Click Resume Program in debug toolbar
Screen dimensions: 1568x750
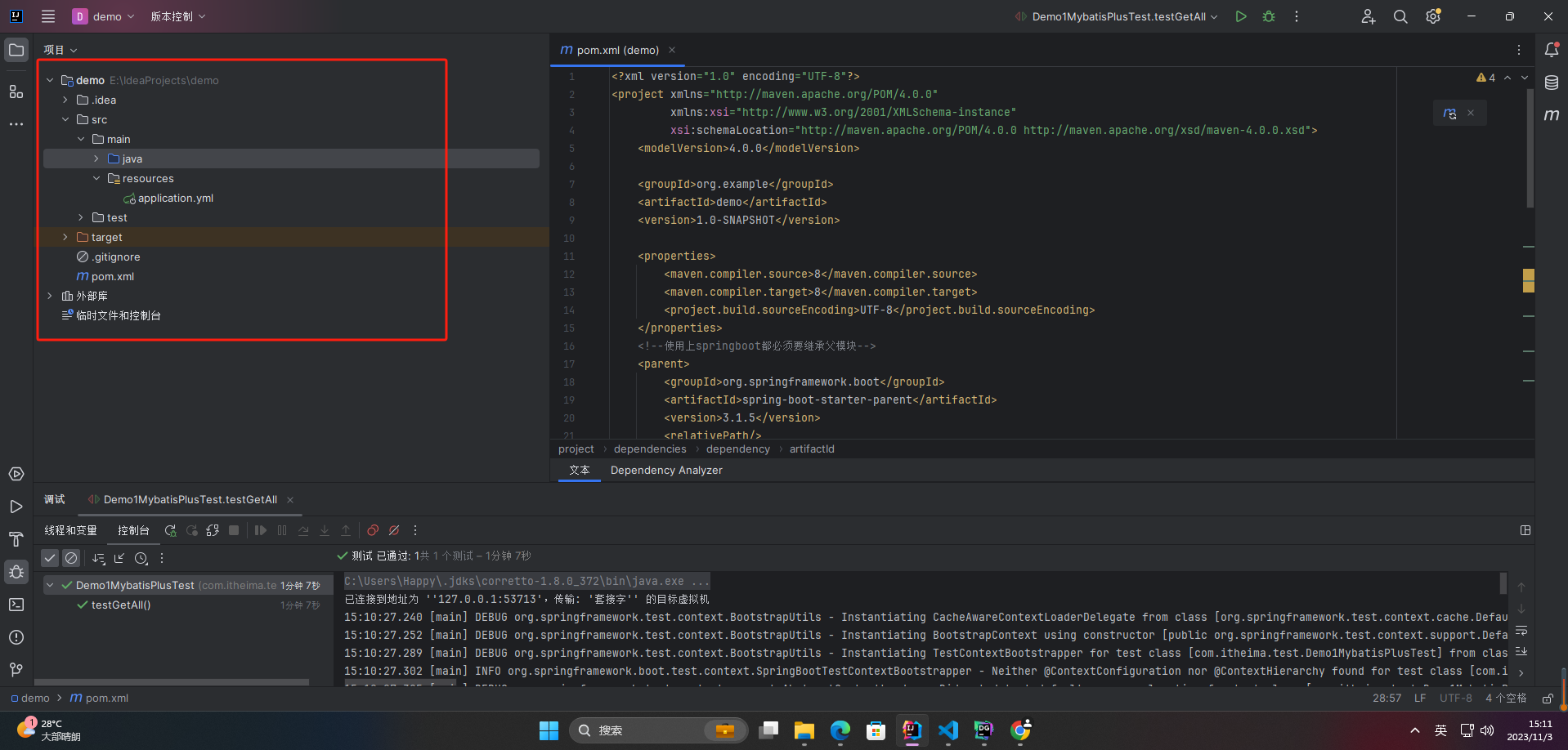coord(261,530)
